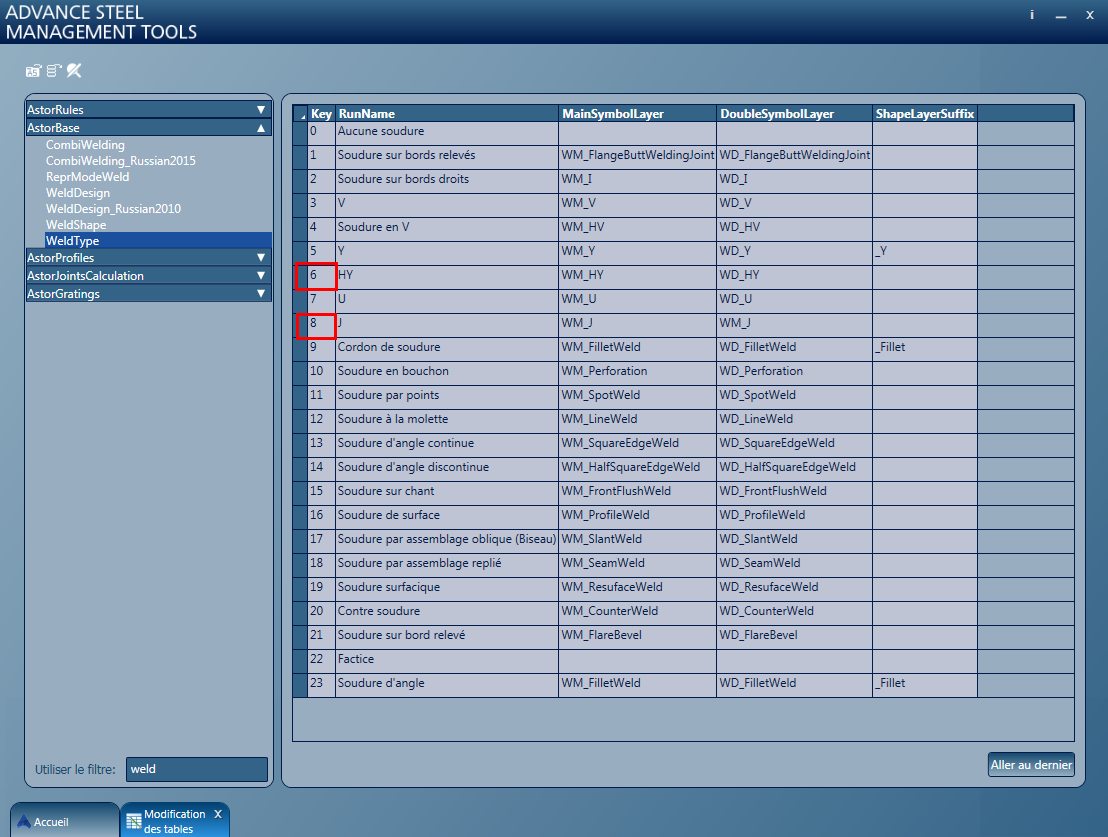This screenshot has width=1108, height=837.
Task: Click the select-all corner of the table
Action: click(x=300, y=114)
